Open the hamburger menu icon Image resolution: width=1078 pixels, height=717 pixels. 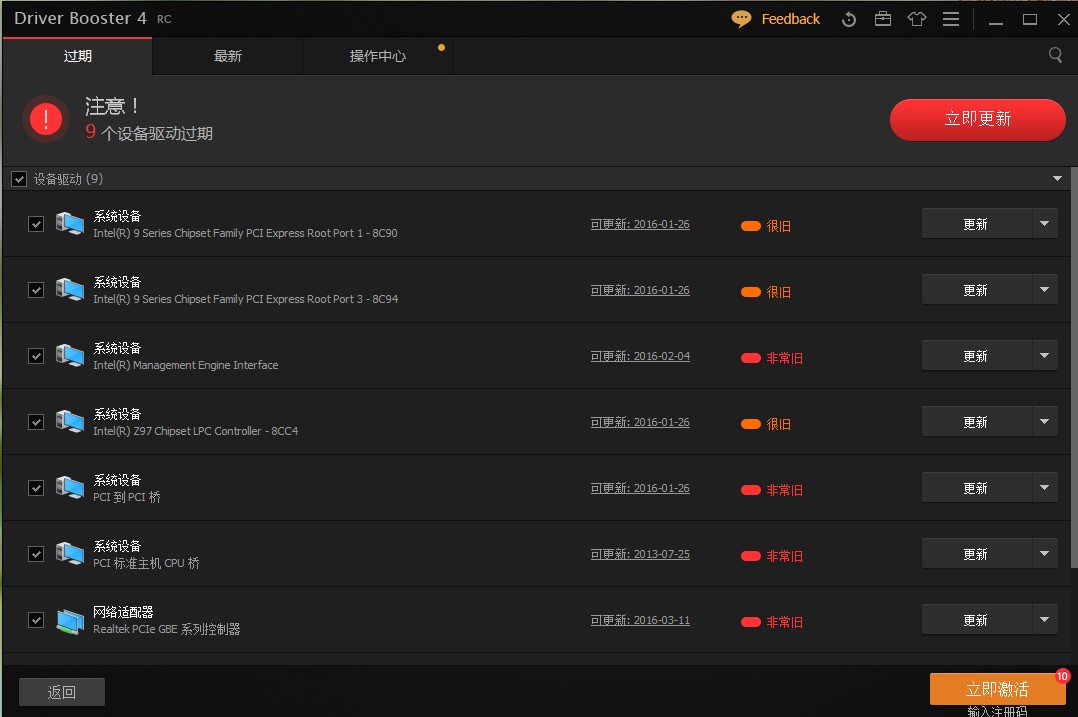point(951,19)
